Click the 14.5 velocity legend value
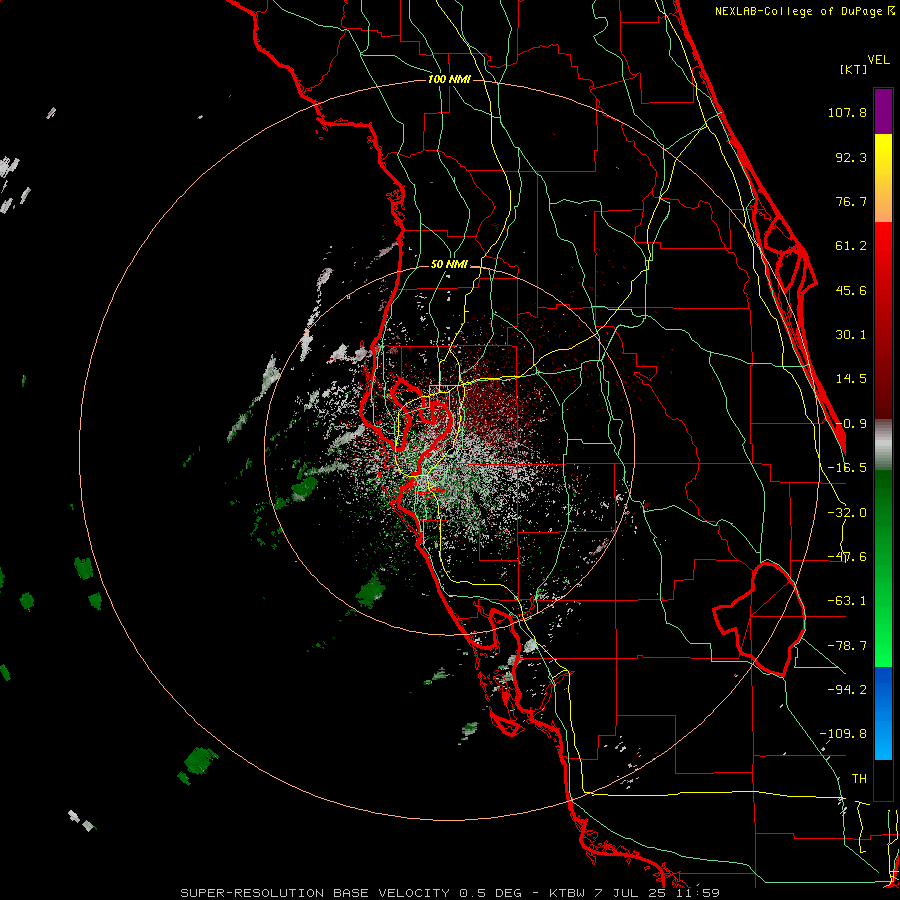 (x=851, y=379)
